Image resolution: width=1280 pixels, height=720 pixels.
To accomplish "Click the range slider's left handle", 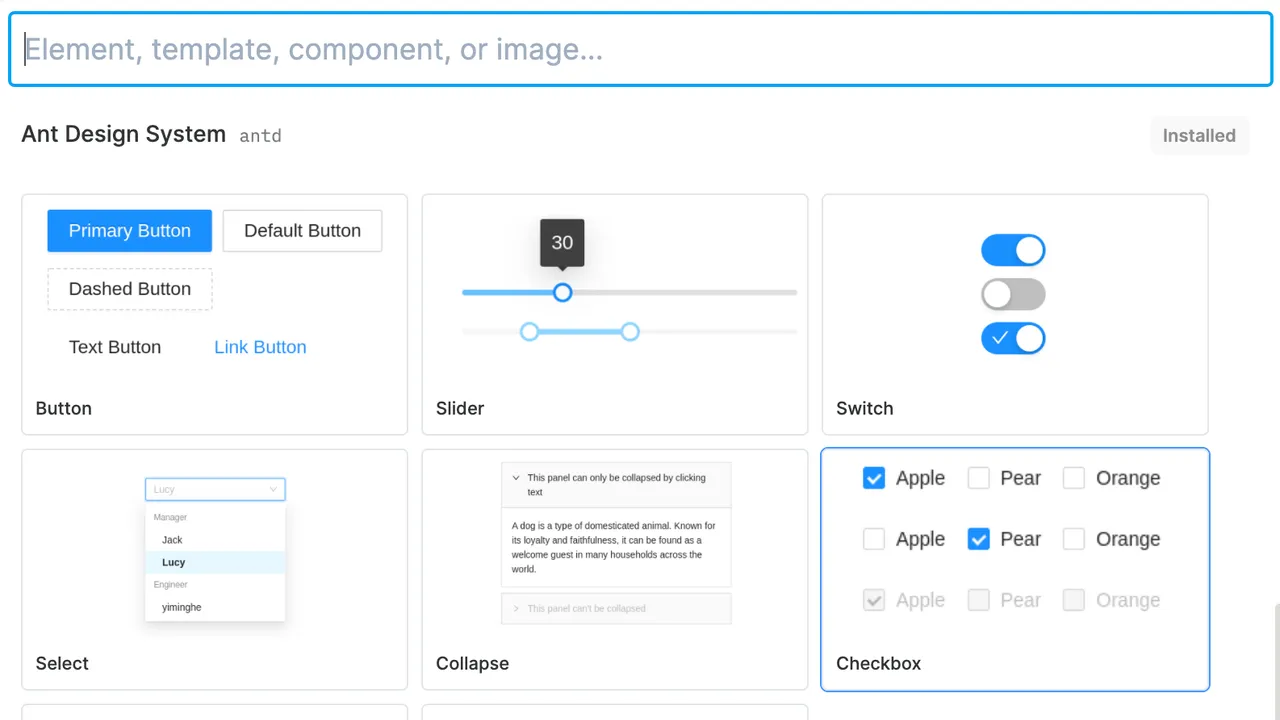I will pos(529,331).
